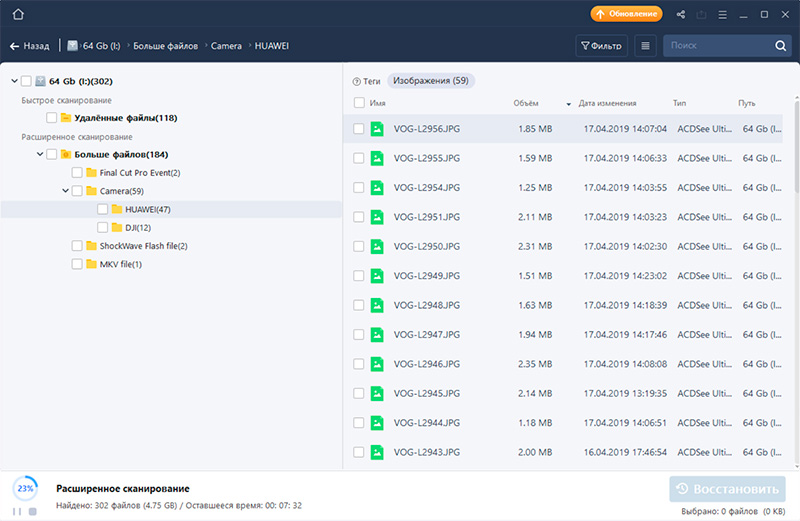The width and height of the screenshot is (800, 521).
Task: Click the HUAWEI folder icon in tree
Action: point(116,209)
